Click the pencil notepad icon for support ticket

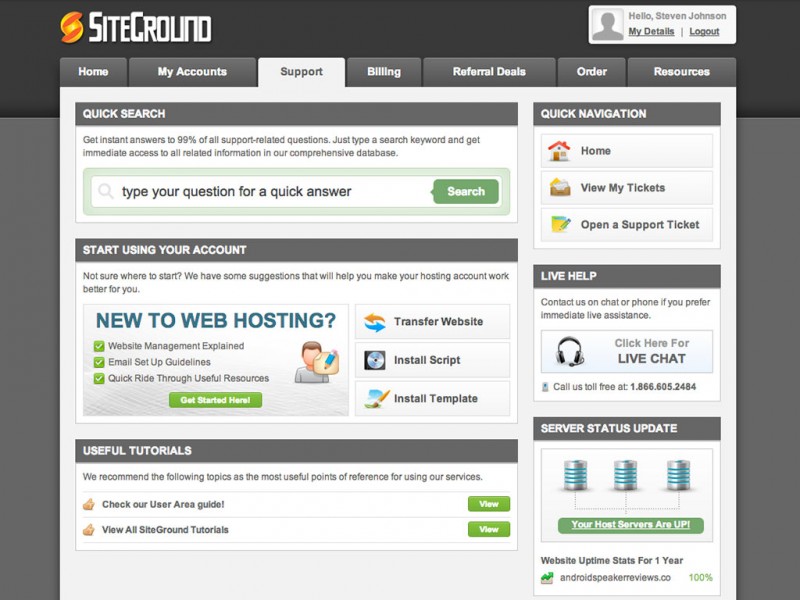tap(560, 224)
